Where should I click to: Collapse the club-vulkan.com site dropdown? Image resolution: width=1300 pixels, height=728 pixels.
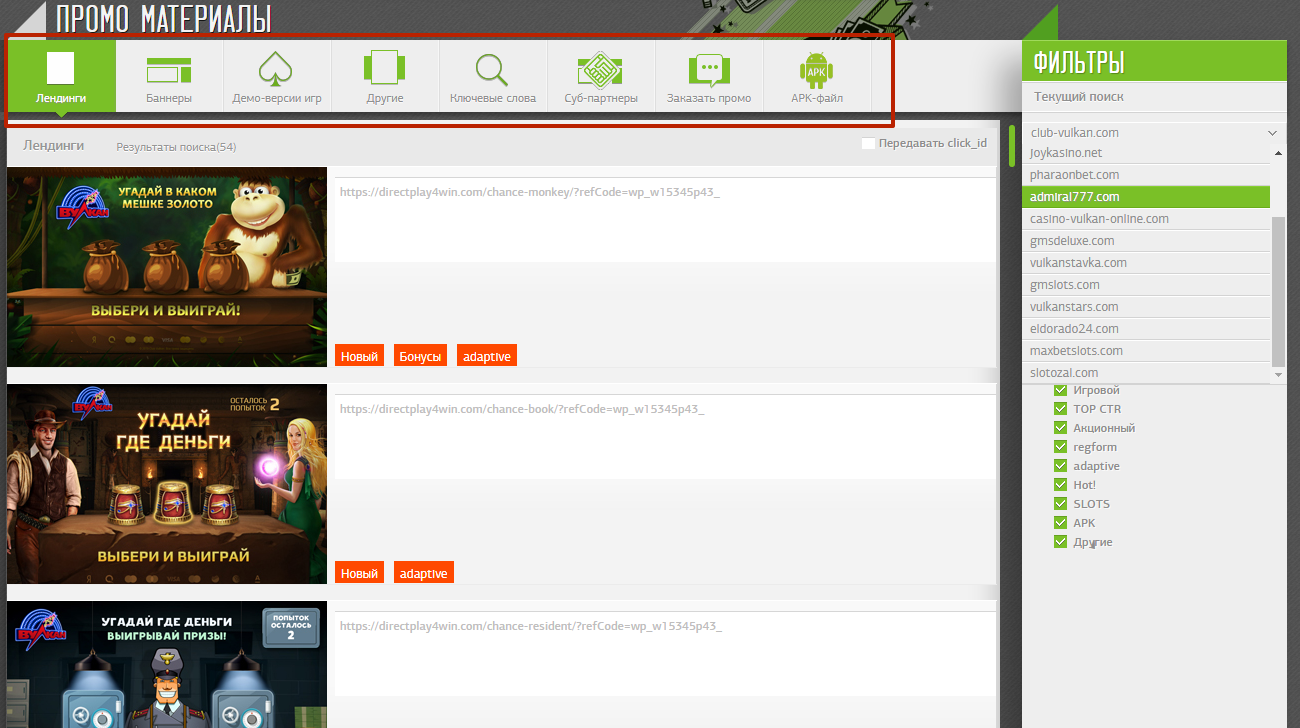click(1153, 132)
